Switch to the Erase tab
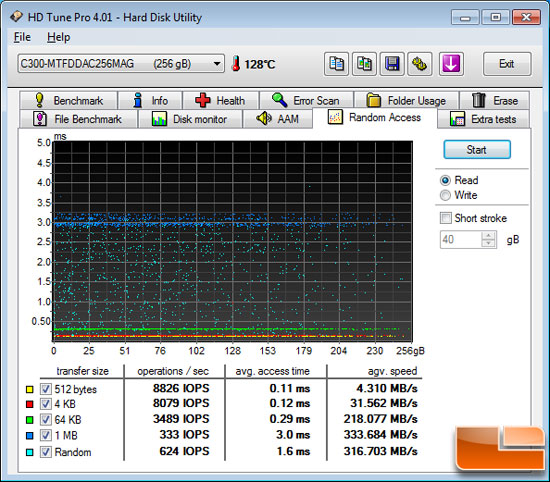 coord(495,100)
